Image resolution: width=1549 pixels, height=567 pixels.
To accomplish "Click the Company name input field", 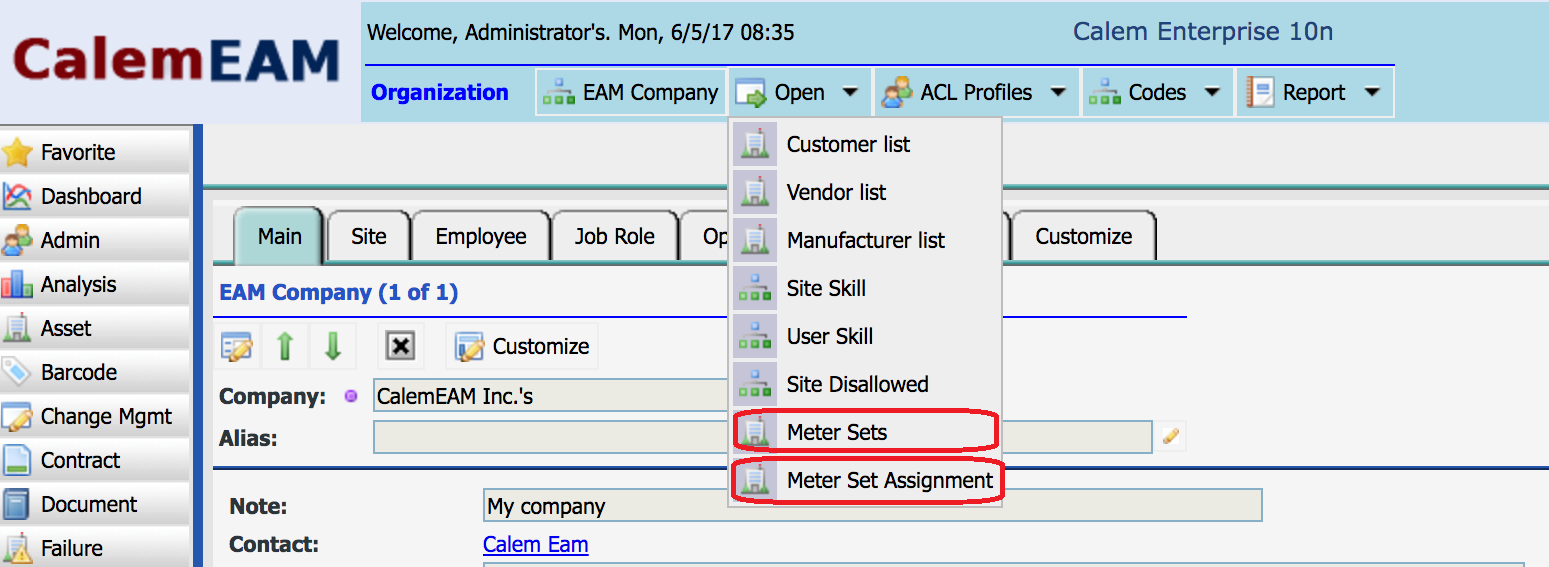I will click(551, 396).
